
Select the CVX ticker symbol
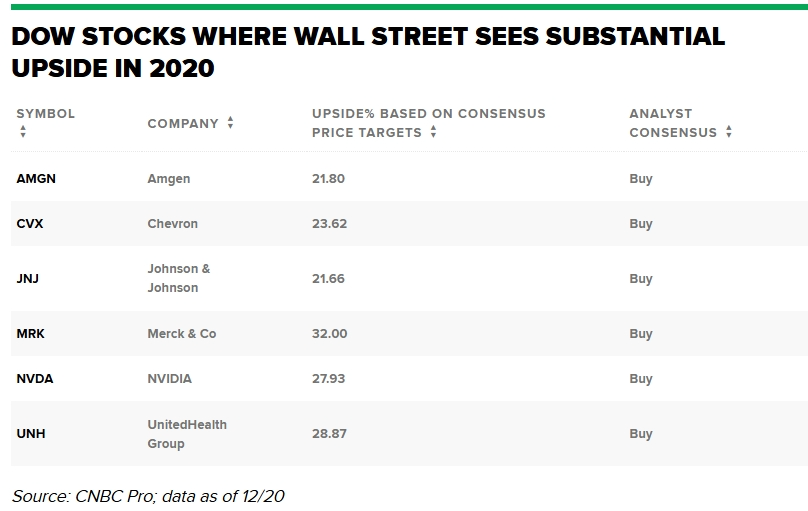tap(29, 224)
